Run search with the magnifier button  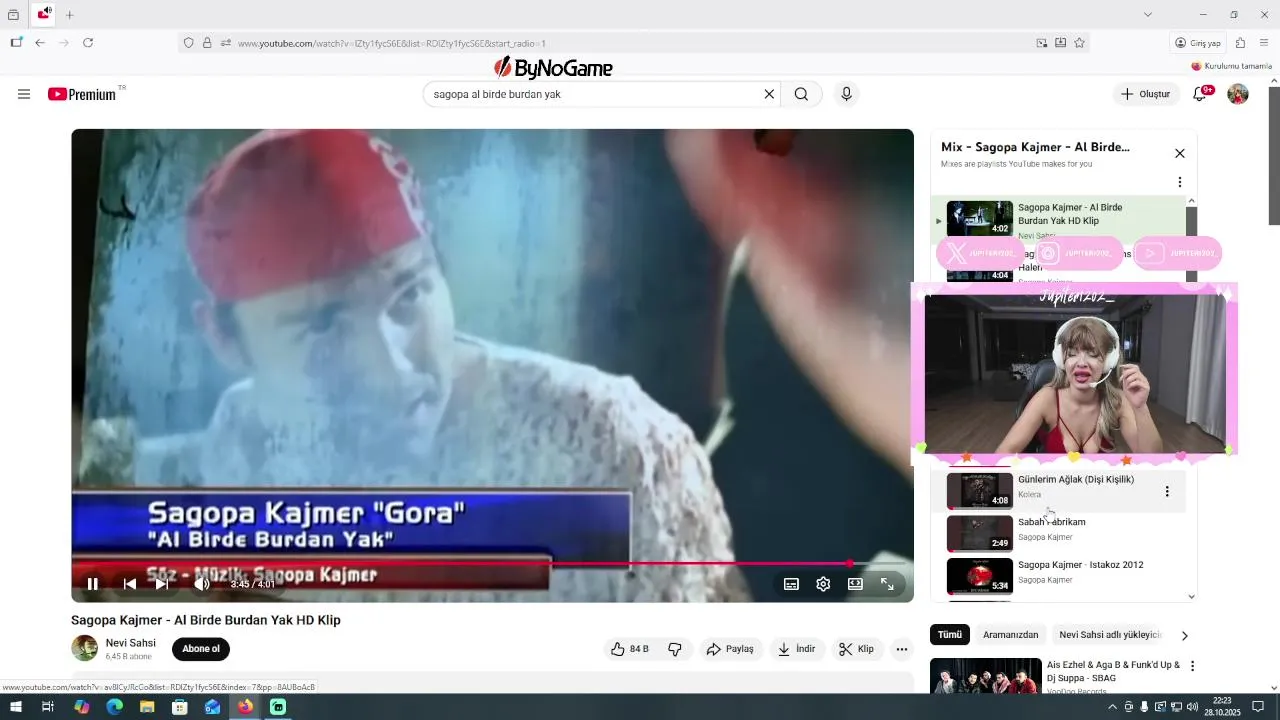click(801, 94)
